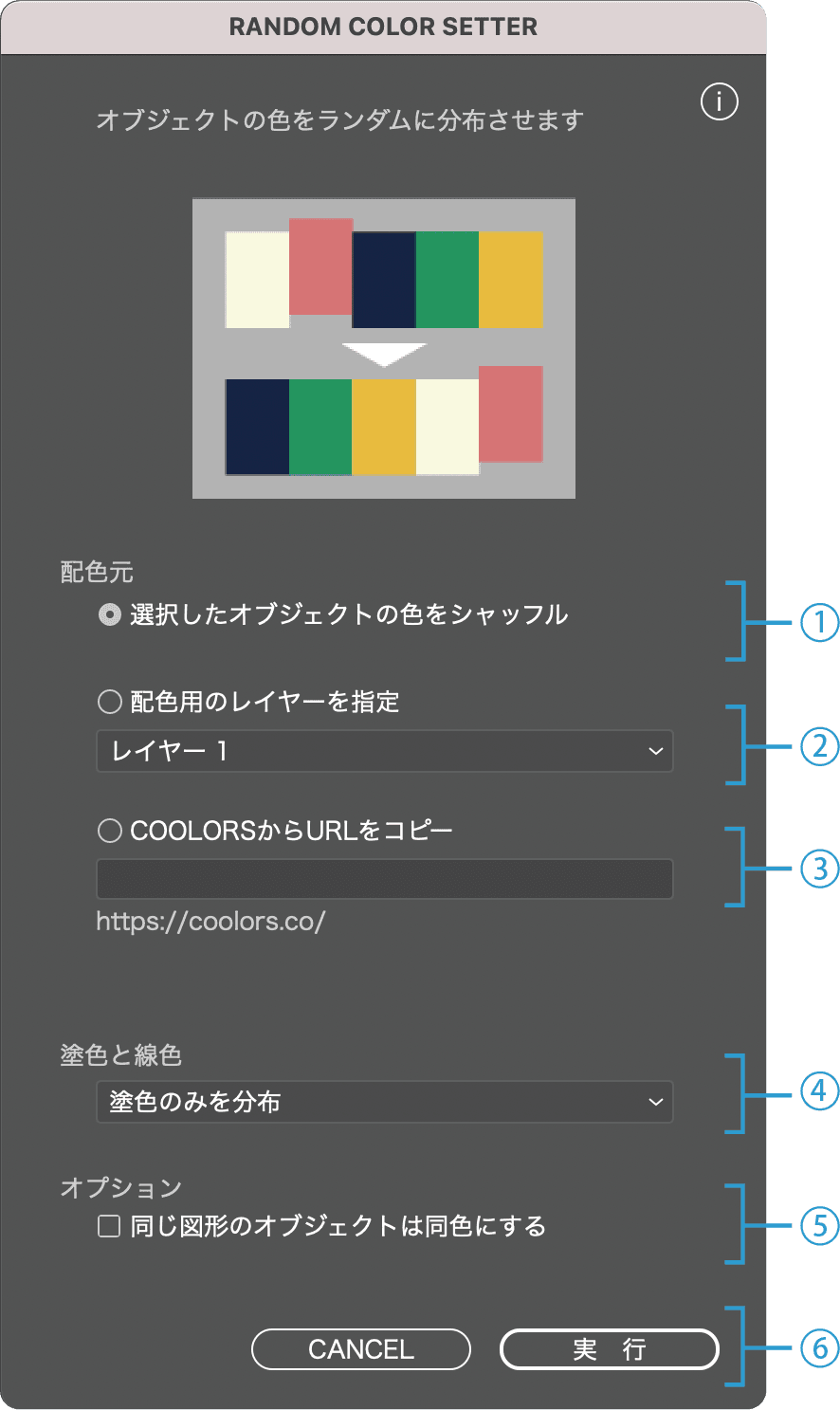Image resolution: width=840 pixels, height=1410 pixels.
Task: Click the RANDOM COLOR SETTER title bar
Action: click(x=384, y=27)
